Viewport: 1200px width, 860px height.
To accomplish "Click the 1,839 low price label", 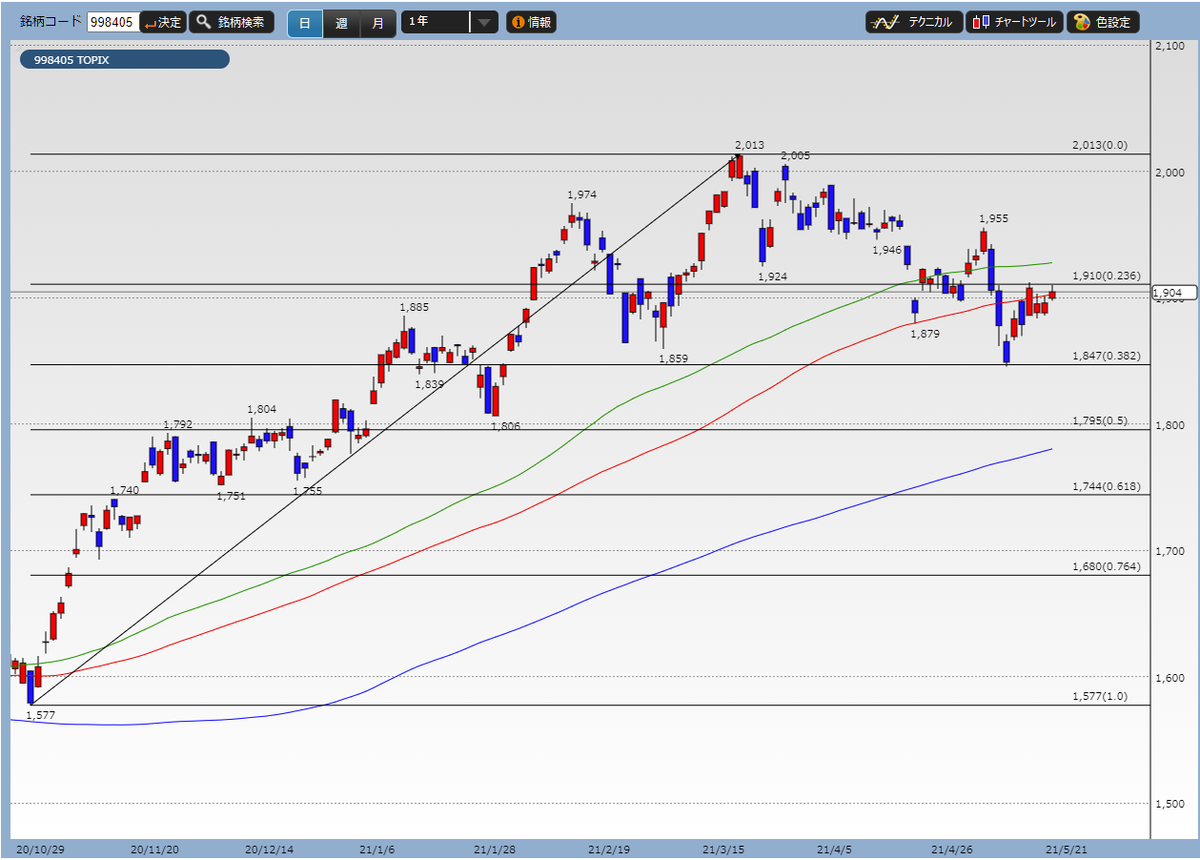I will pos(429,384).
